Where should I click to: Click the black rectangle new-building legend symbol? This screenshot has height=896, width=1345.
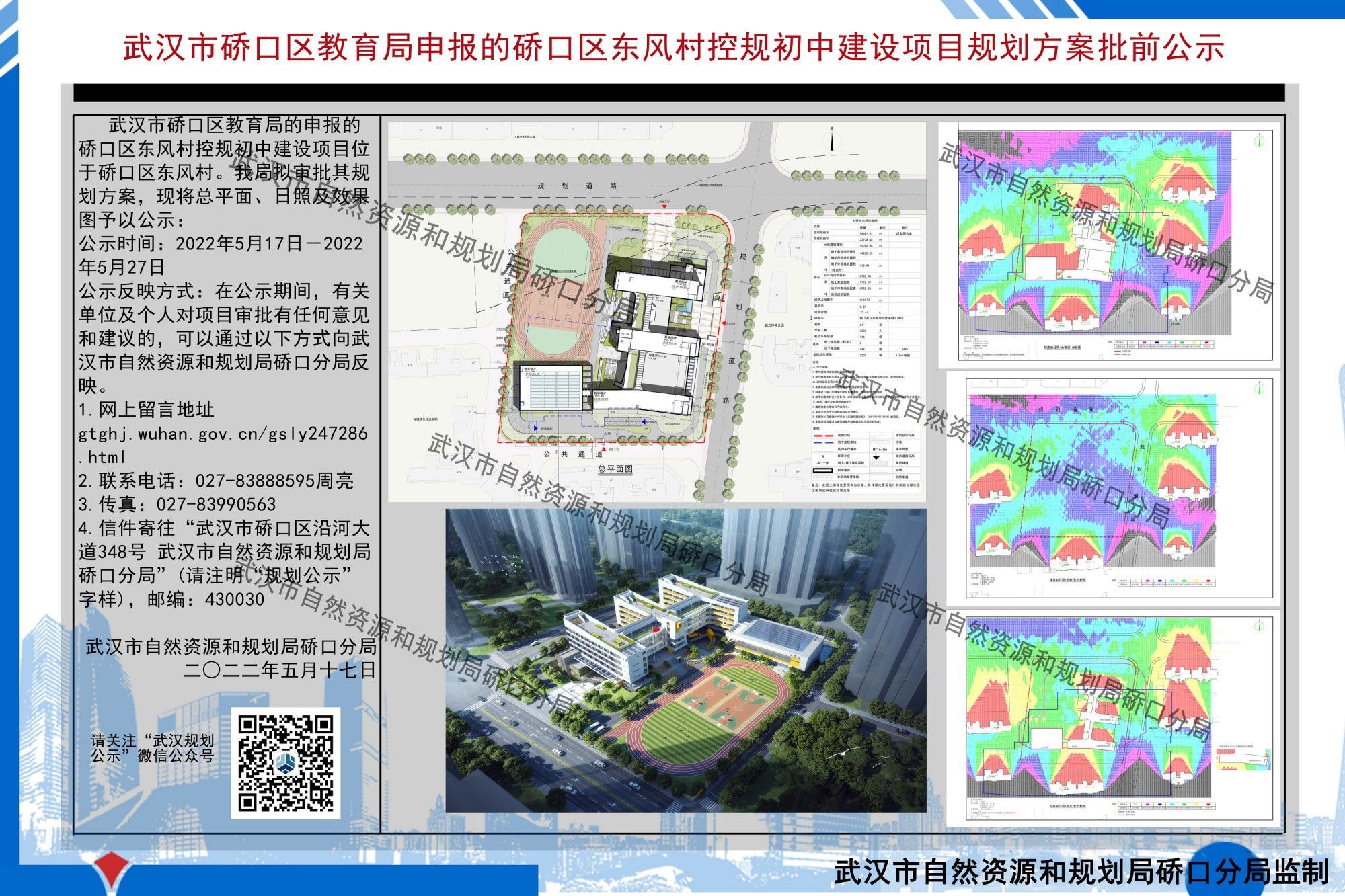823,470
